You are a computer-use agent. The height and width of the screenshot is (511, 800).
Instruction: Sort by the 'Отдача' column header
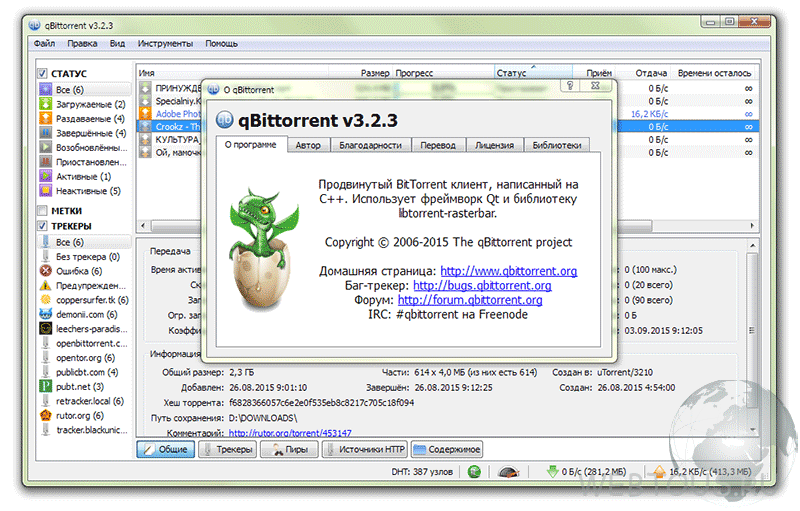point(643,73)
